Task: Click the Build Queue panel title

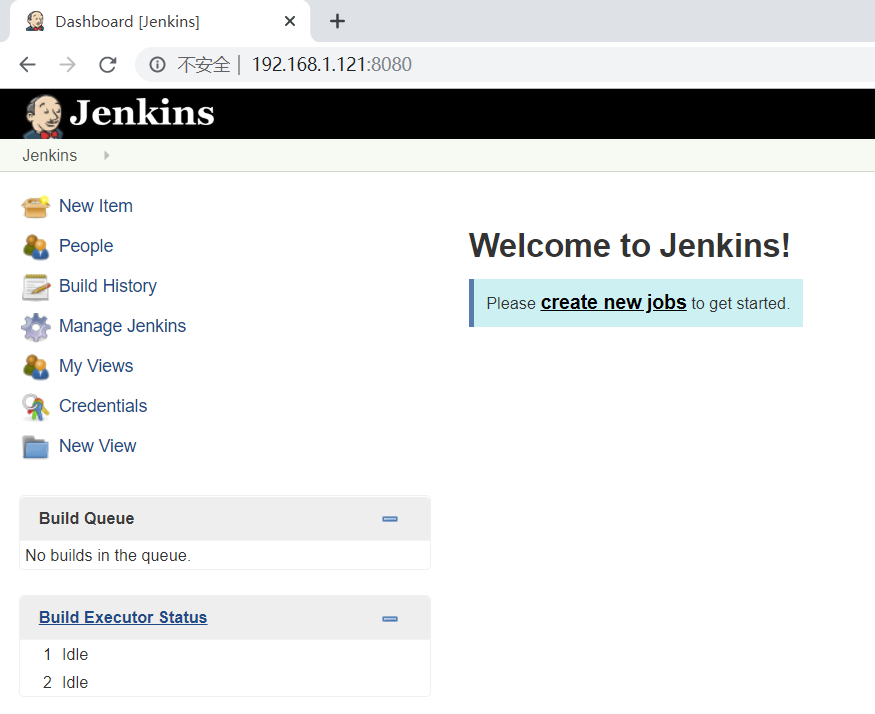Action: pos(86,519)
